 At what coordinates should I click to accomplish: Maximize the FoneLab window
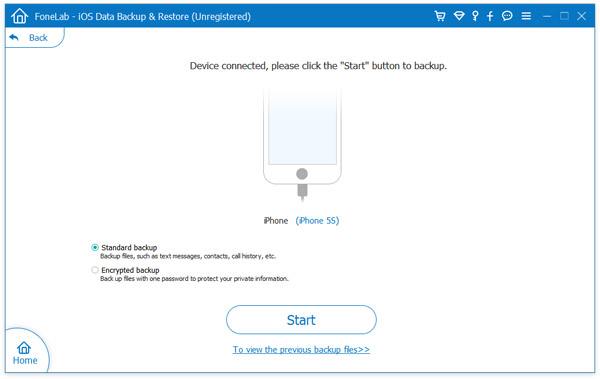(x=564, y=16)
